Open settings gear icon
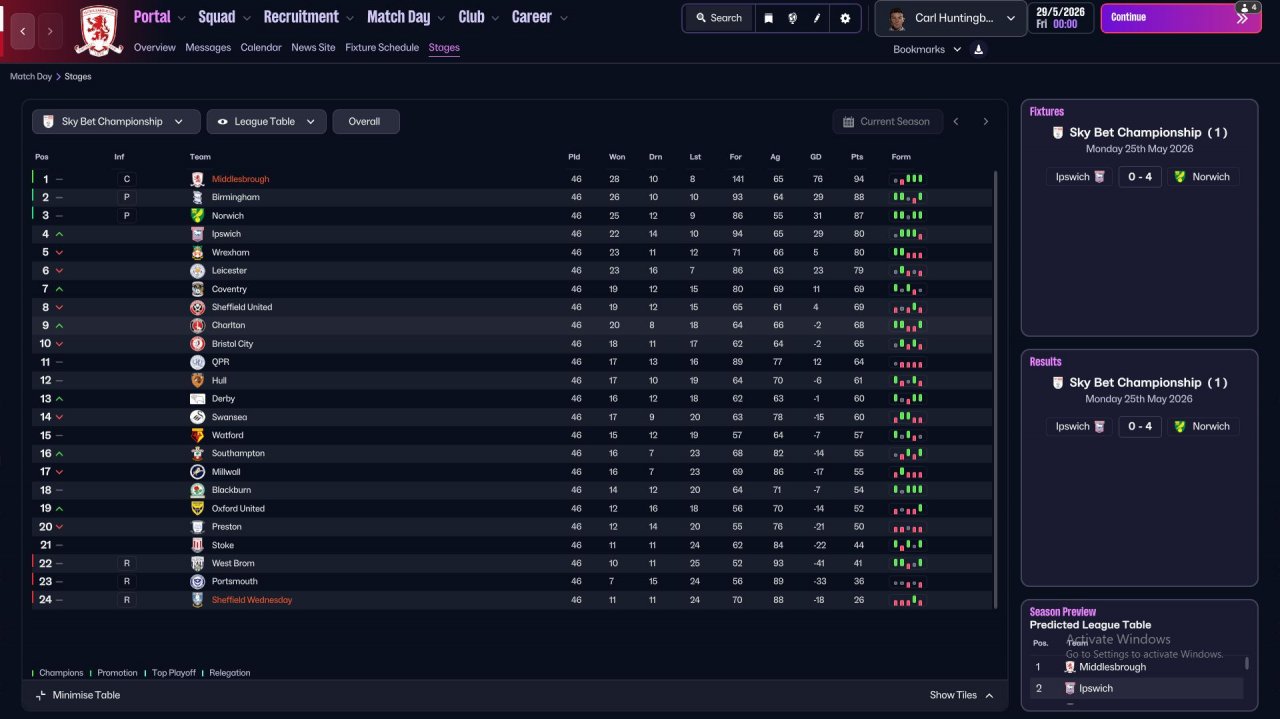 845,18
